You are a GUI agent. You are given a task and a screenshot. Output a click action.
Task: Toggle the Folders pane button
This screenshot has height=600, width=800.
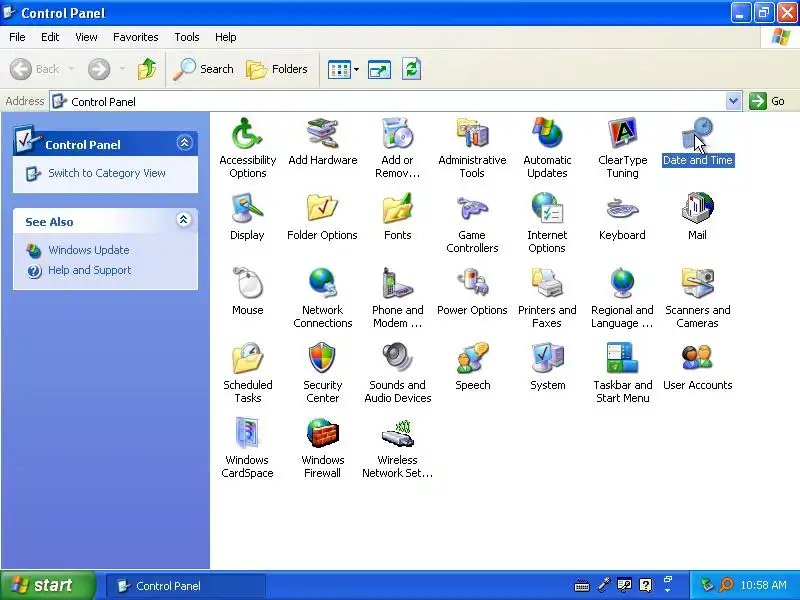click(277, 69)
